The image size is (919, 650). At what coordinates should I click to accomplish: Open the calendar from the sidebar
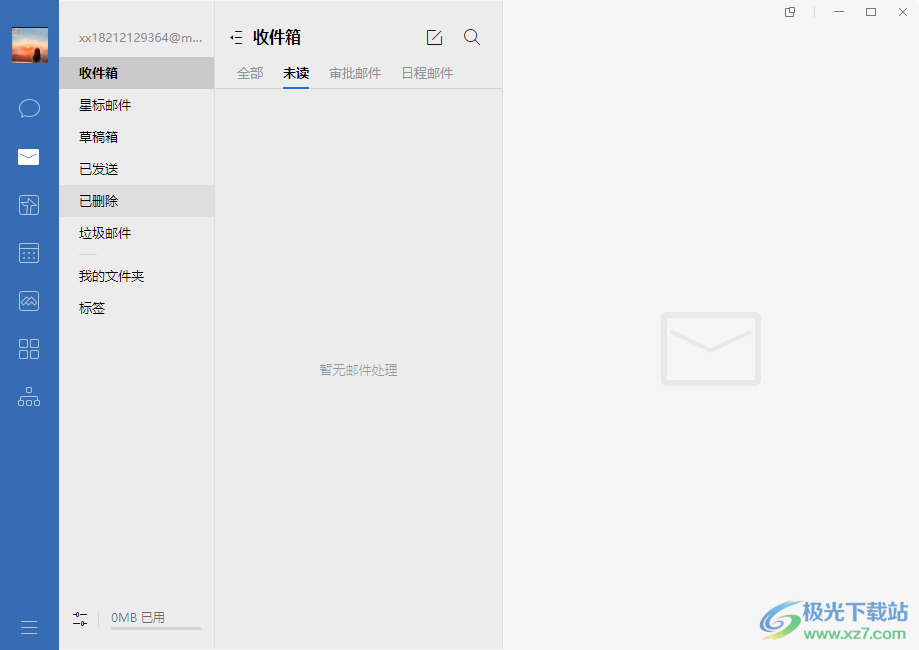tap(29, 252)
